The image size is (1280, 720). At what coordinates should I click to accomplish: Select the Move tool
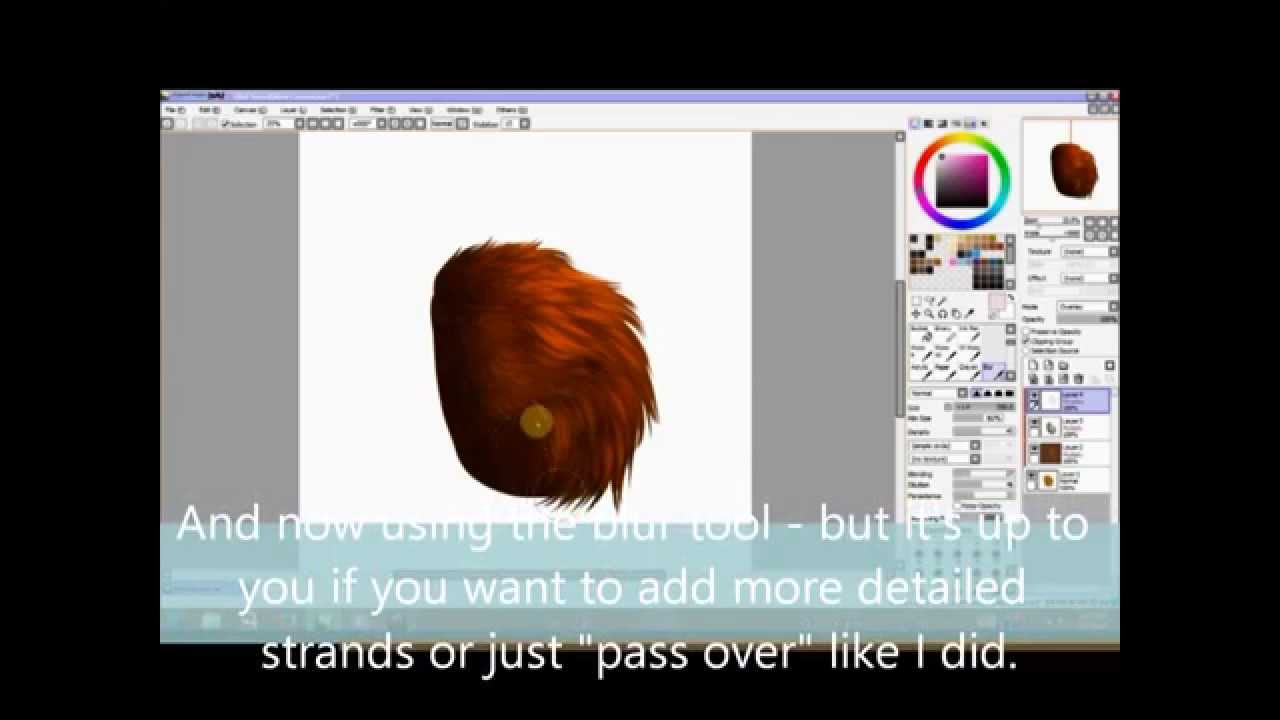click(916, 314)
